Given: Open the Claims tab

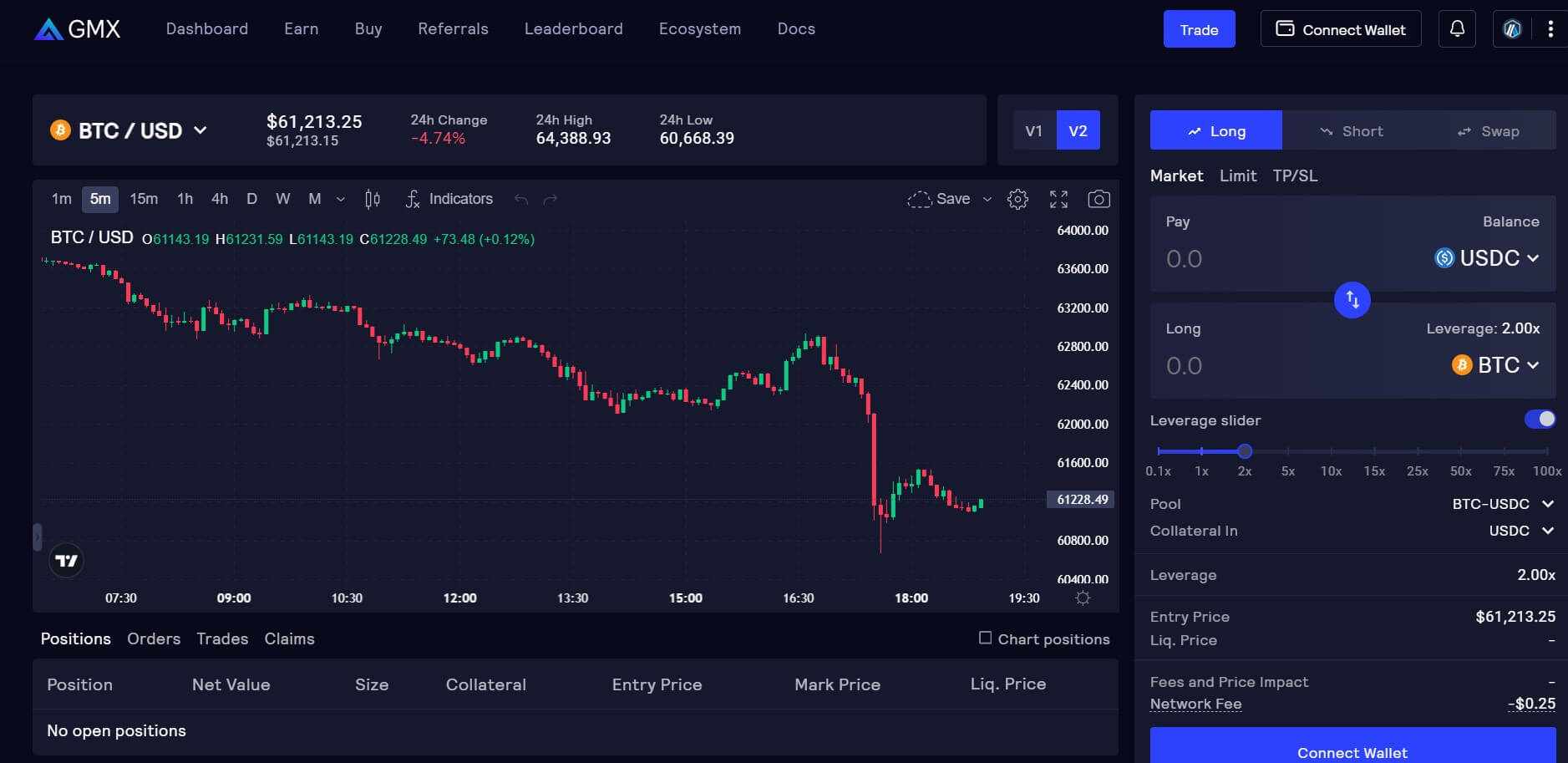Looking at the screenshot, I should click(289, 638).
